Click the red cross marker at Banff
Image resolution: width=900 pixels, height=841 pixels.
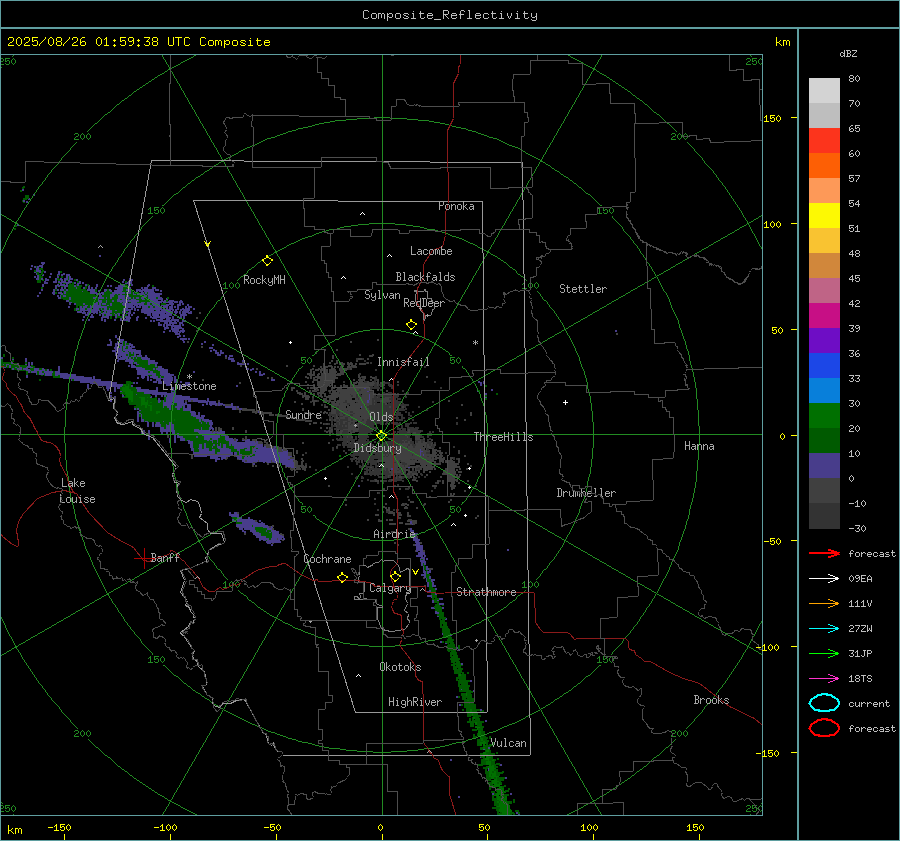(x=143, y=558)
